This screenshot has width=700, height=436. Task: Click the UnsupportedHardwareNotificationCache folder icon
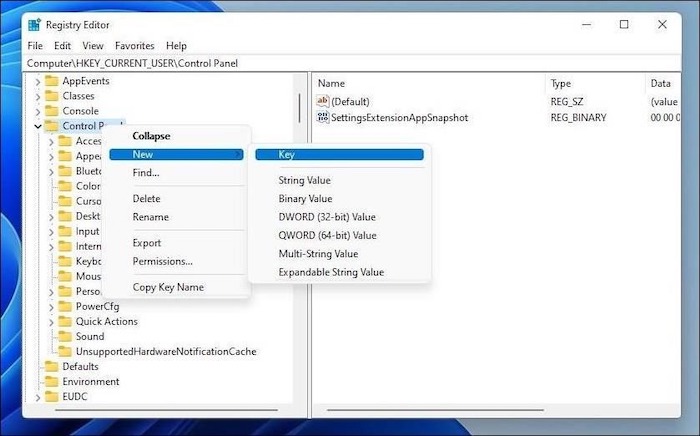pyautogui.click(x=65, y=351)
